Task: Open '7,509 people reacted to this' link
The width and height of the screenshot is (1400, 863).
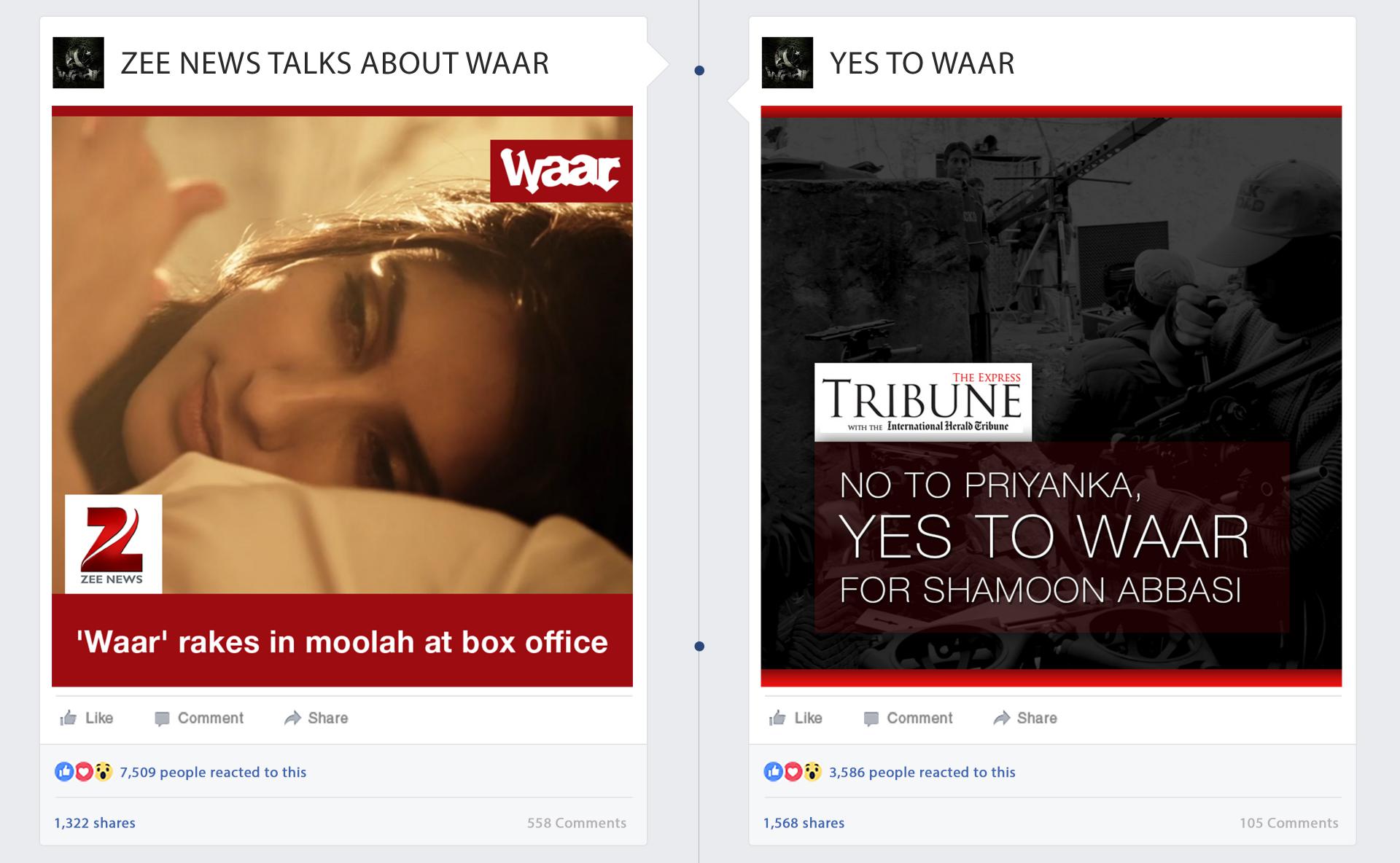Action: coord(213,772)
